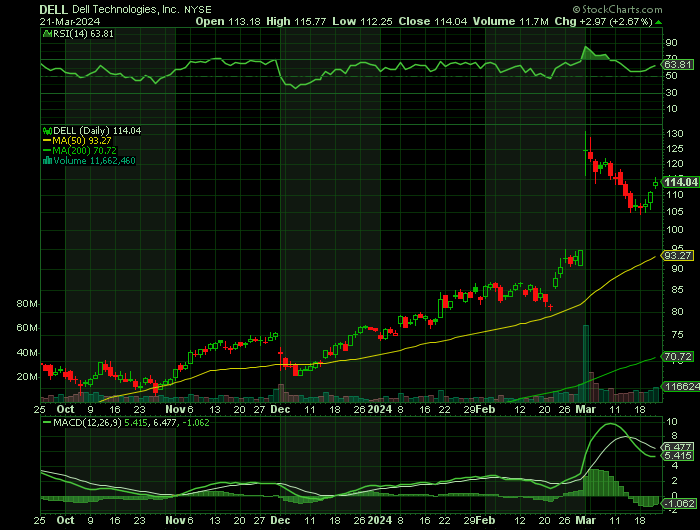
Task: Click the Close 114.04 value in header
Action: click(433, 21)
